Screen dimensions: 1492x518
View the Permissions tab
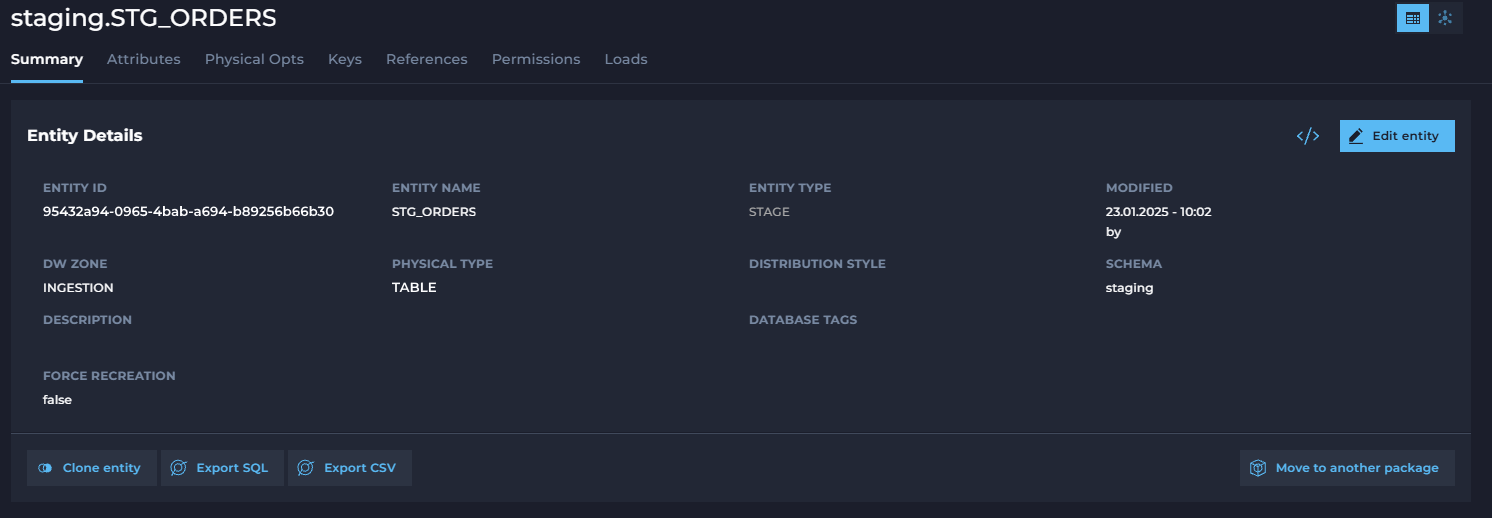pyautogui.click(x=536, y=59)
